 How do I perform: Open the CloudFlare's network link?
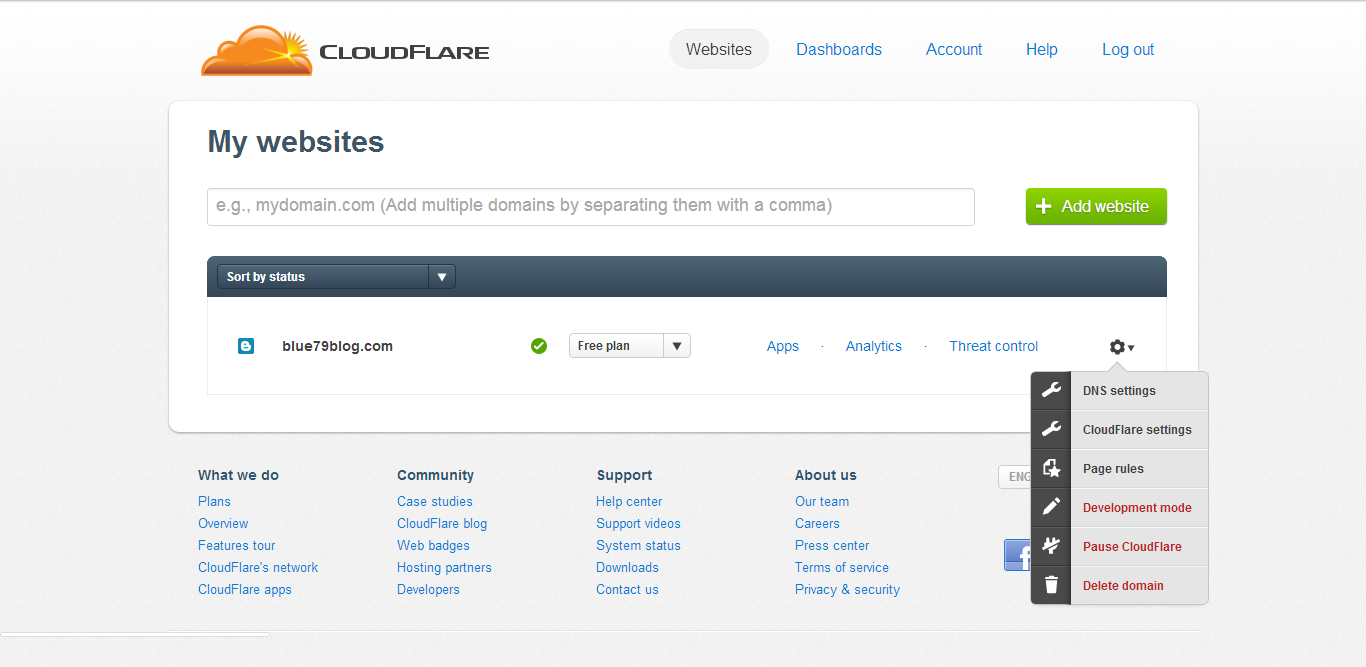pyautogui.click(x=258, y=567)
